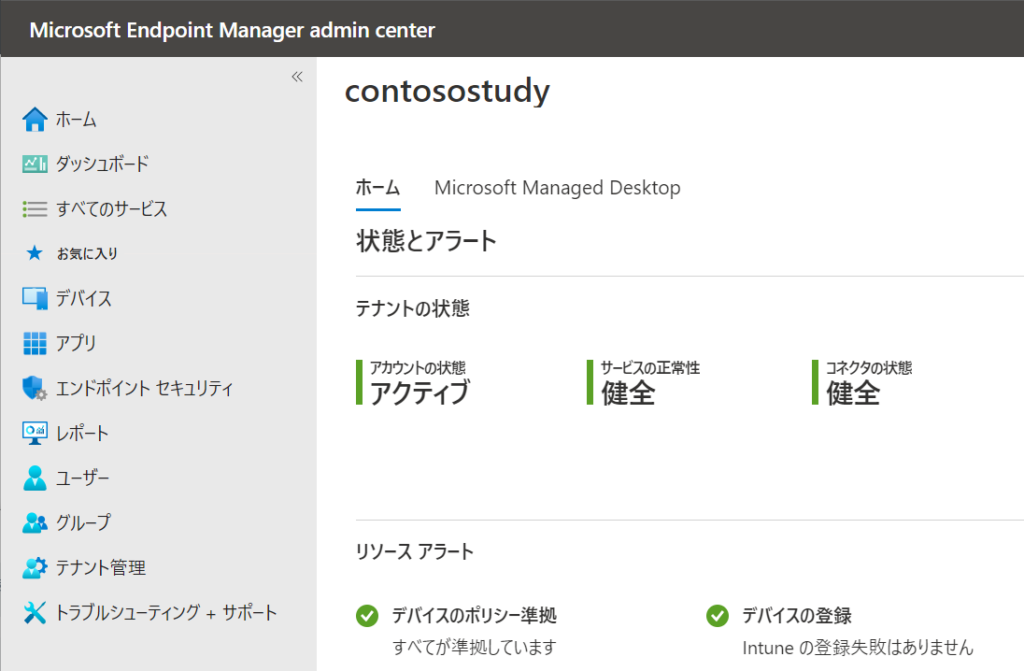
Task: Click the ダッシュボード chart icon
Action: [35, 164]
